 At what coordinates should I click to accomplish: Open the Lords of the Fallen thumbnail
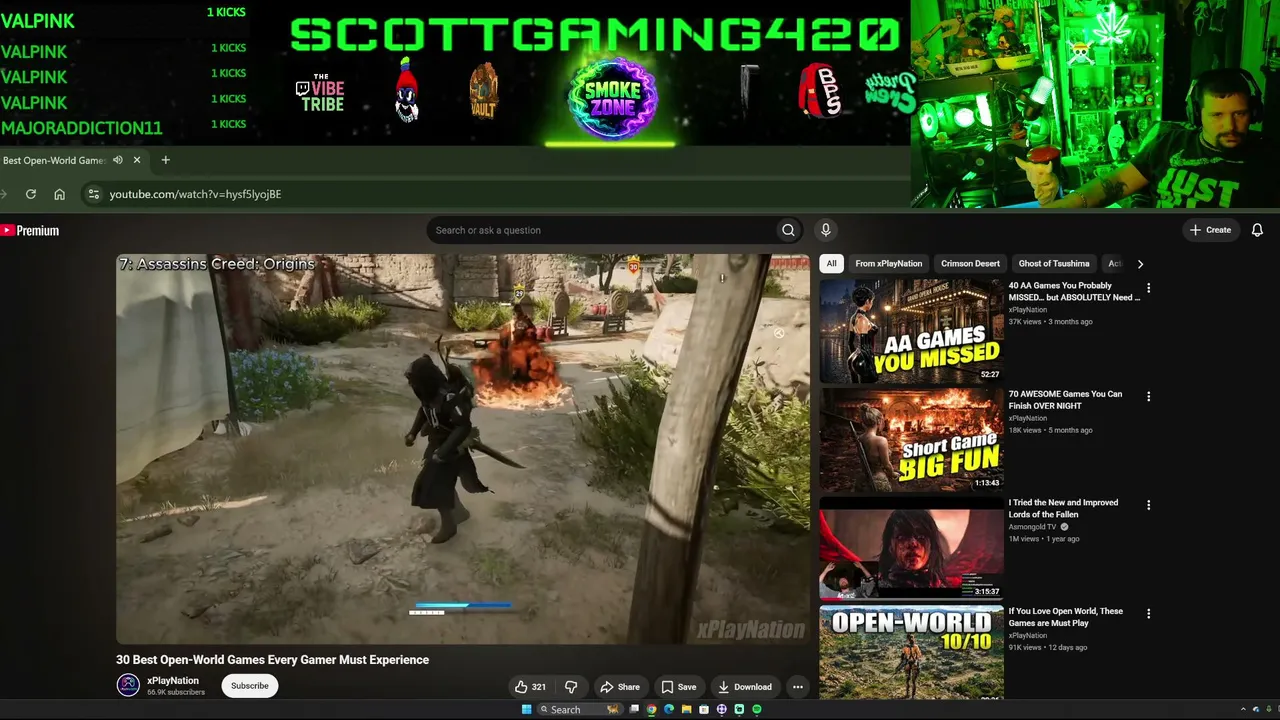click(x=911, y=549)
